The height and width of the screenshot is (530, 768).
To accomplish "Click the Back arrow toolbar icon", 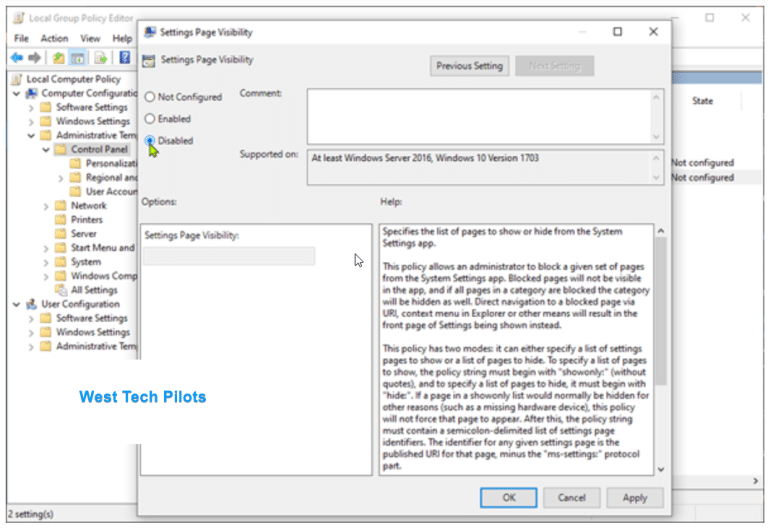I will tap(16, 57).
